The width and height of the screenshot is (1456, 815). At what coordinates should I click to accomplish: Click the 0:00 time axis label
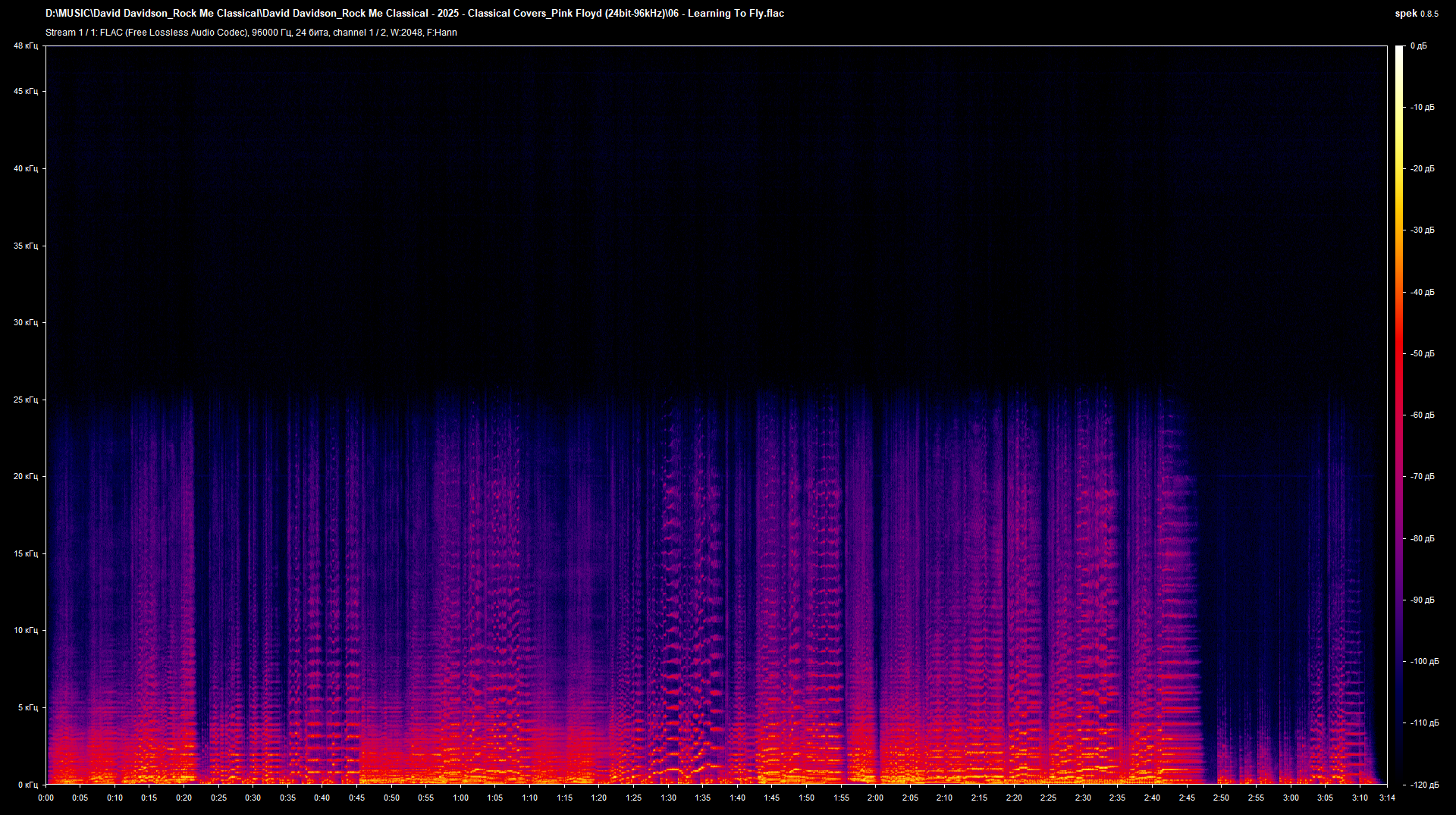click(46, 798)
